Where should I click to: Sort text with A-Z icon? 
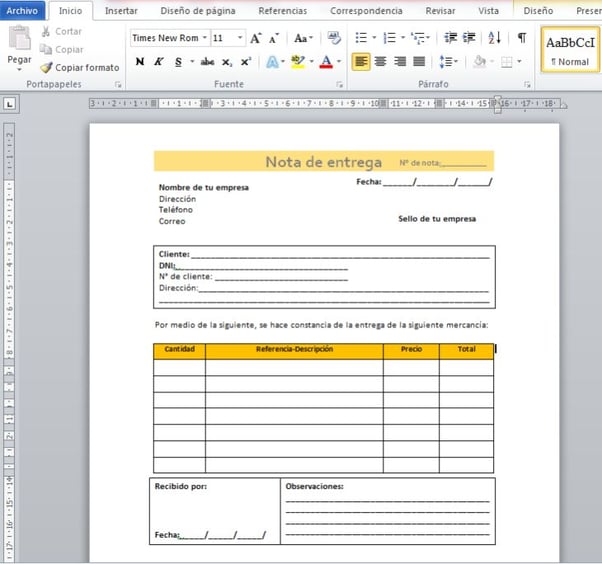pos(494,38)
